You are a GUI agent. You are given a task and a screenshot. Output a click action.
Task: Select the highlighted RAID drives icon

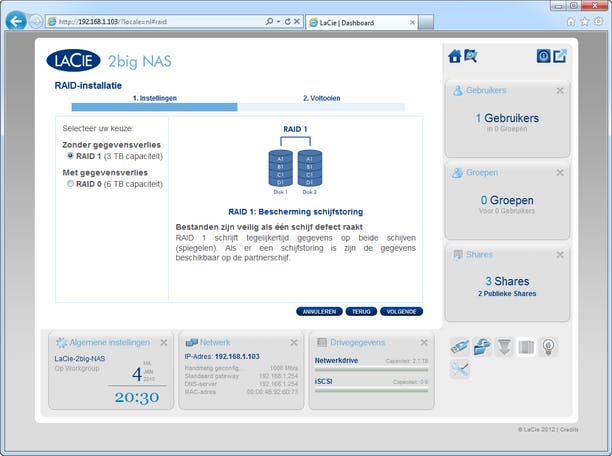point(526,347)
